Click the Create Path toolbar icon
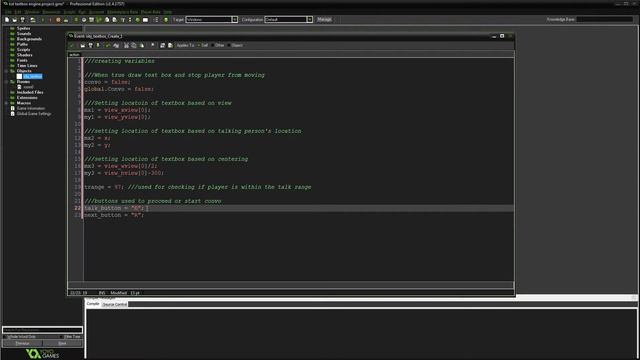 pos(99,20)
